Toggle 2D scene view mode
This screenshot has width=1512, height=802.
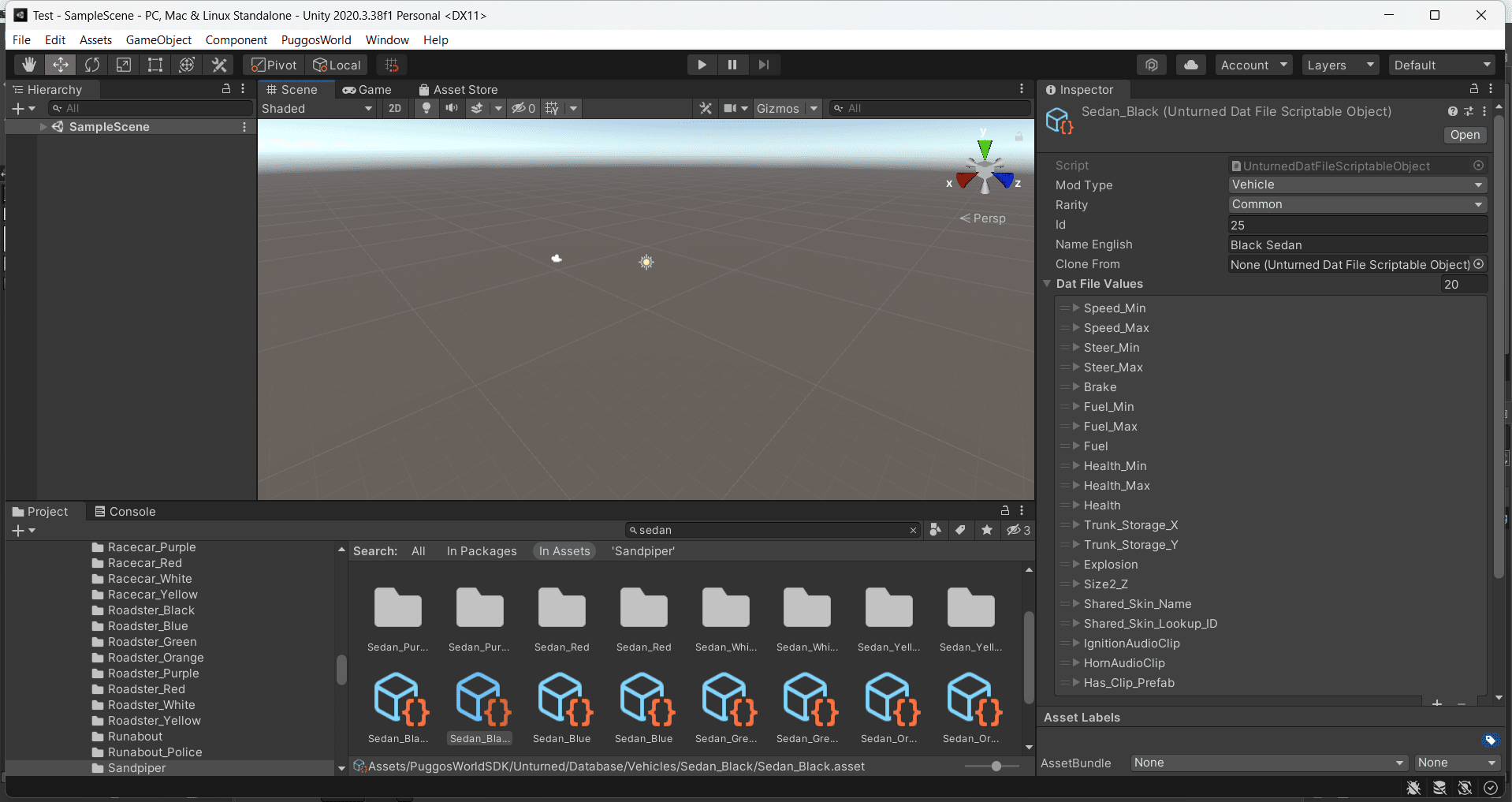[395, 108]
